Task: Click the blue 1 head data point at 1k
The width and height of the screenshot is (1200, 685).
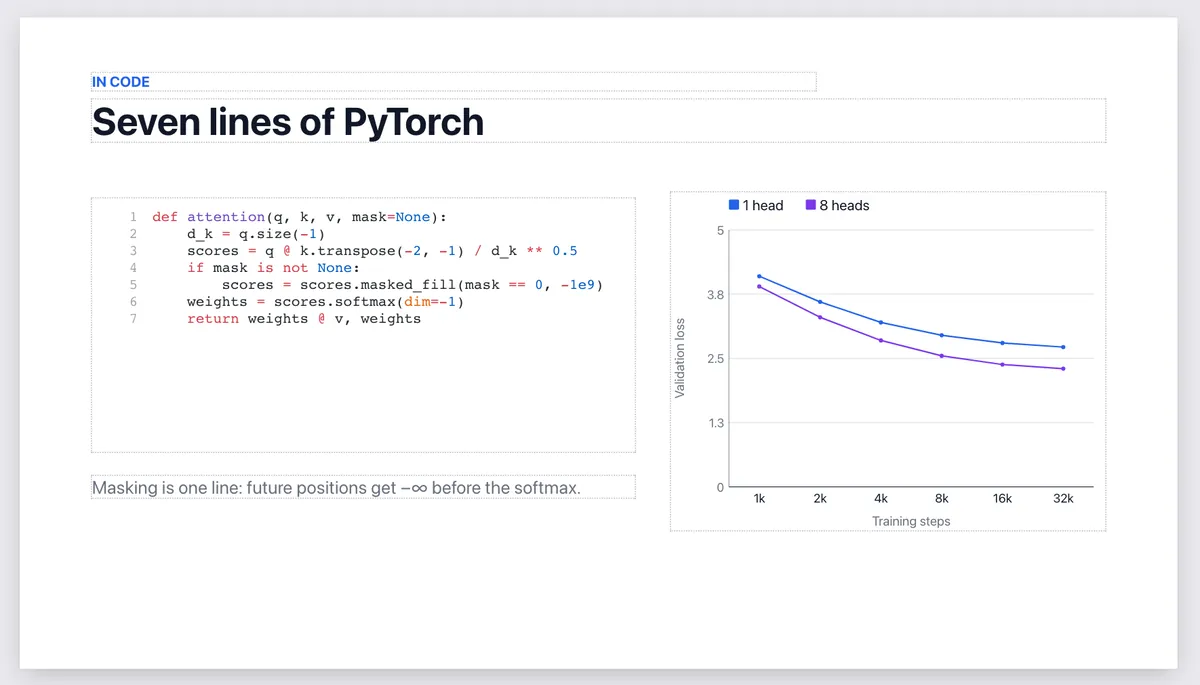Action: point(759,276)
